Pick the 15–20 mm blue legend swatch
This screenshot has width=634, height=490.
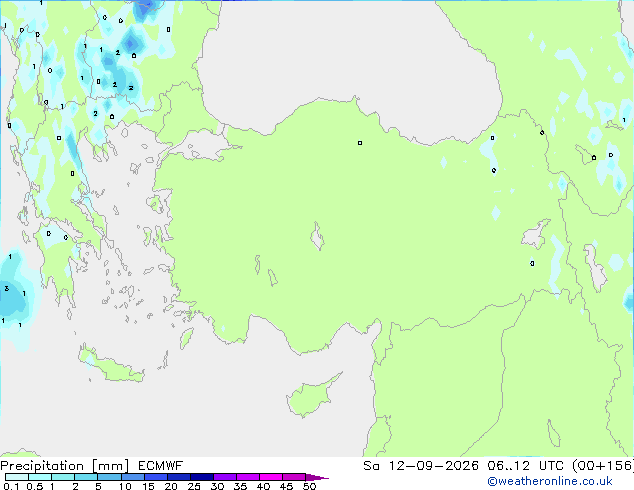pos(156,477)
